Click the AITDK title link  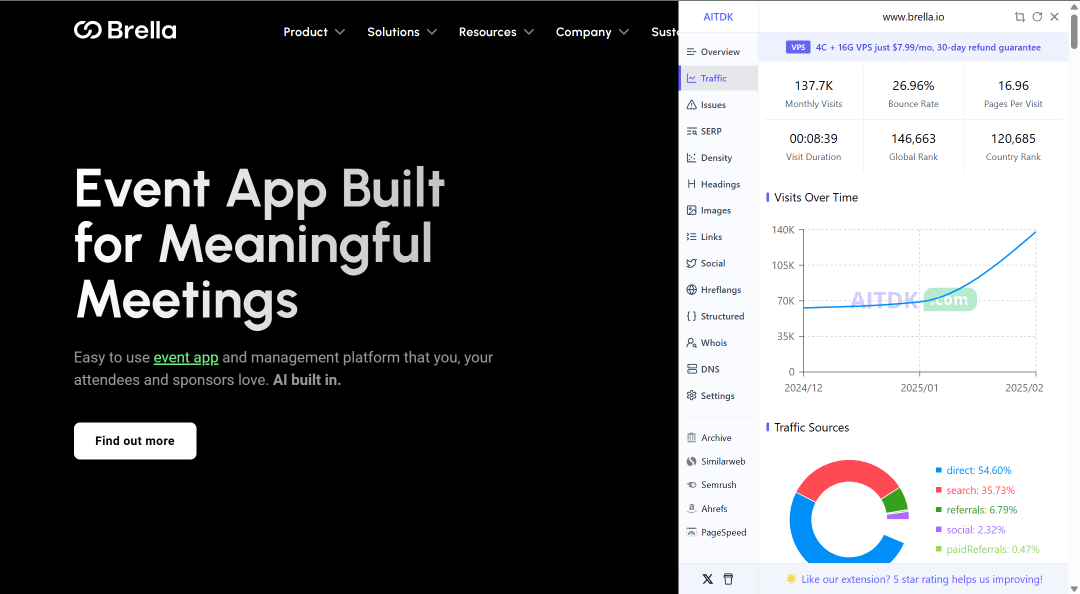[718, 17]
